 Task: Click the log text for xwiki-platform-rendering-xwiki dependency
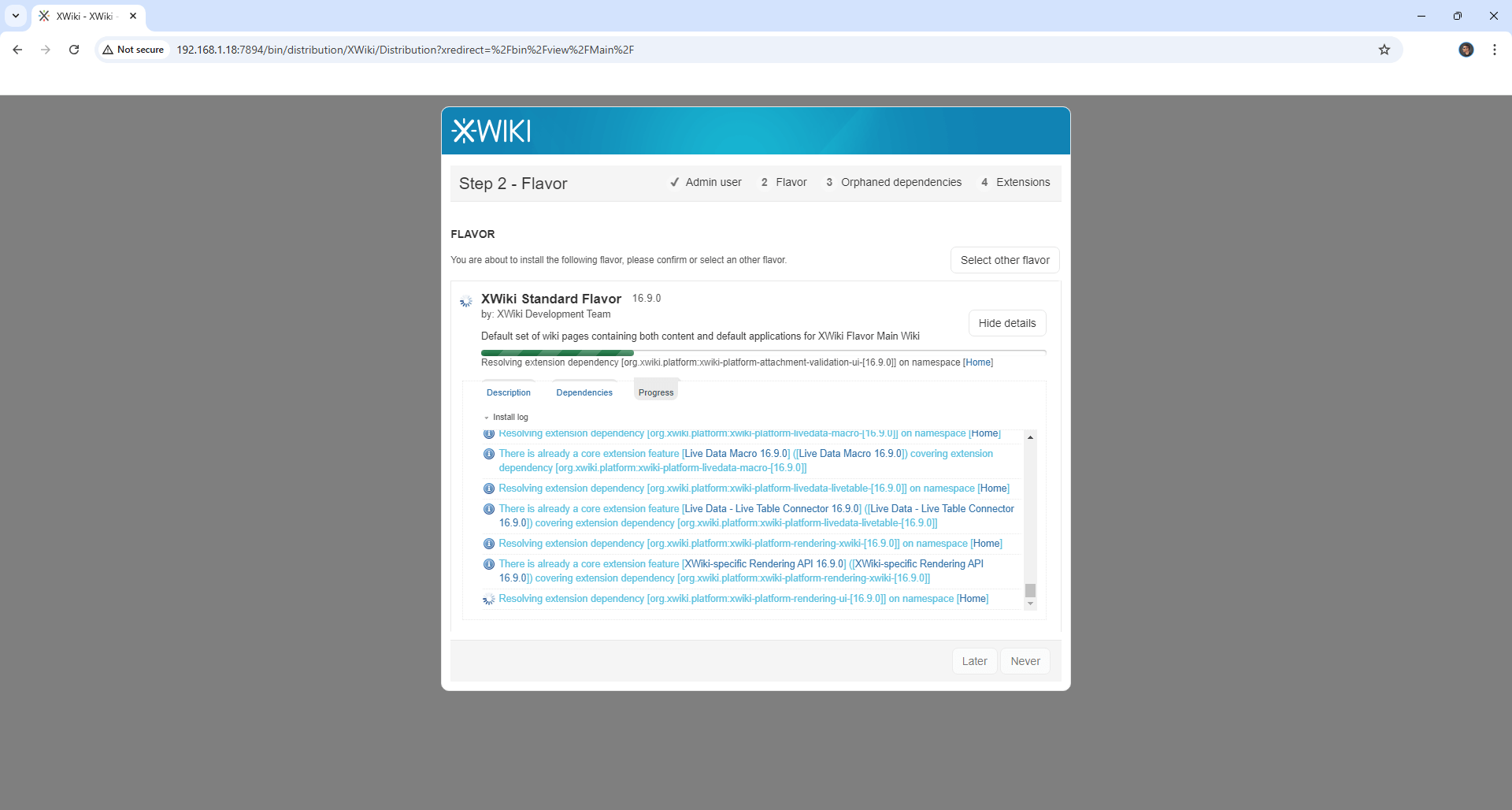pos(750,544)
